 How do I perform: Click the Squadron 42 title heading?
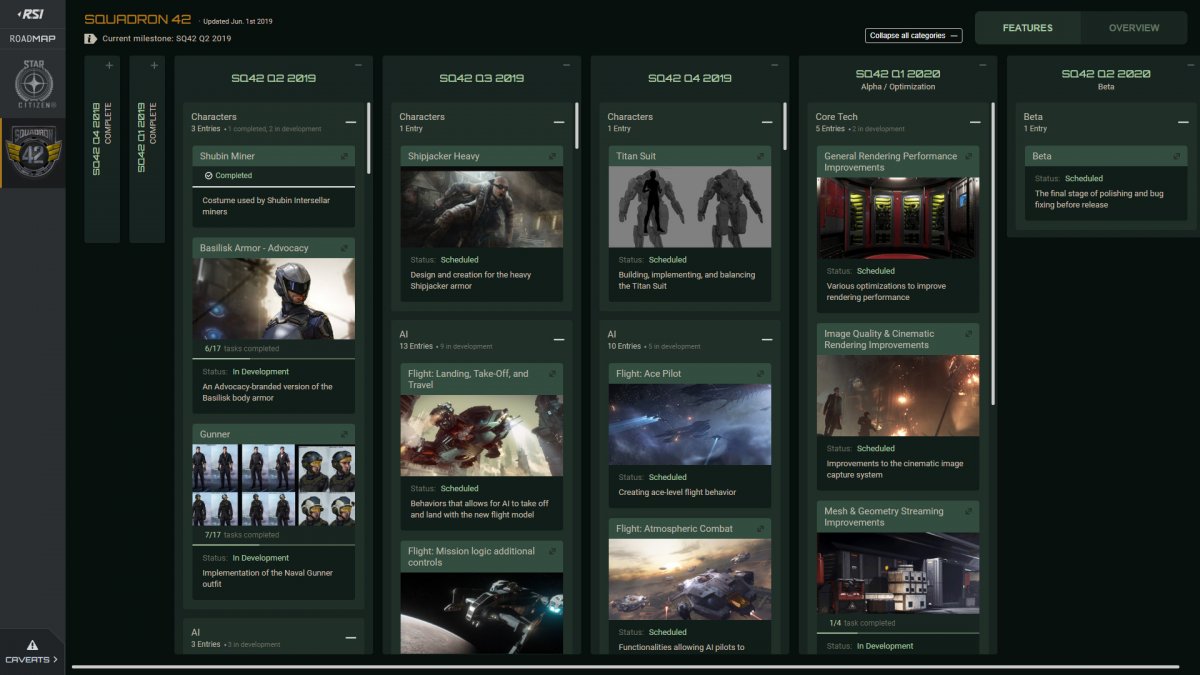click(x=138, y=20)
